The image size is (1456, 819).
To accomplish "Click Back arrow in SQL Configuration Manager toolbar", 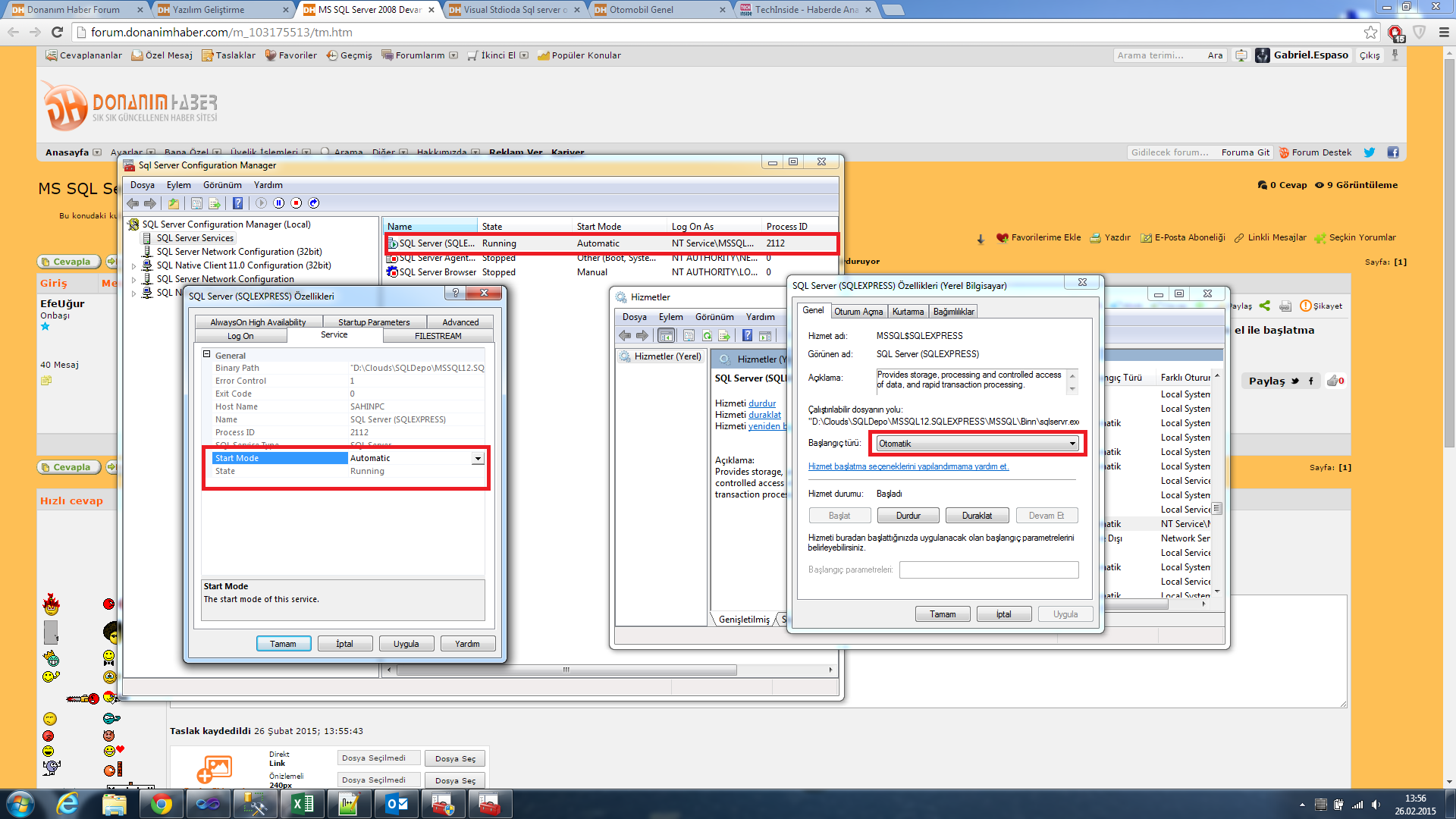I will tap(133, 203).
